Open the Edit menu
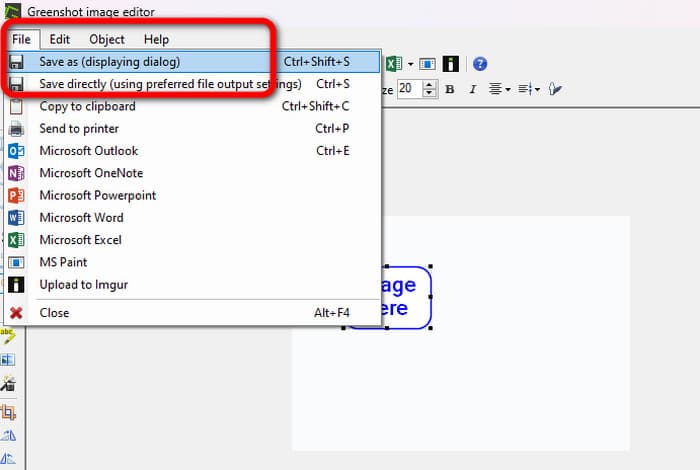Screen dimensions: 700x470 (x=59, y=39)
